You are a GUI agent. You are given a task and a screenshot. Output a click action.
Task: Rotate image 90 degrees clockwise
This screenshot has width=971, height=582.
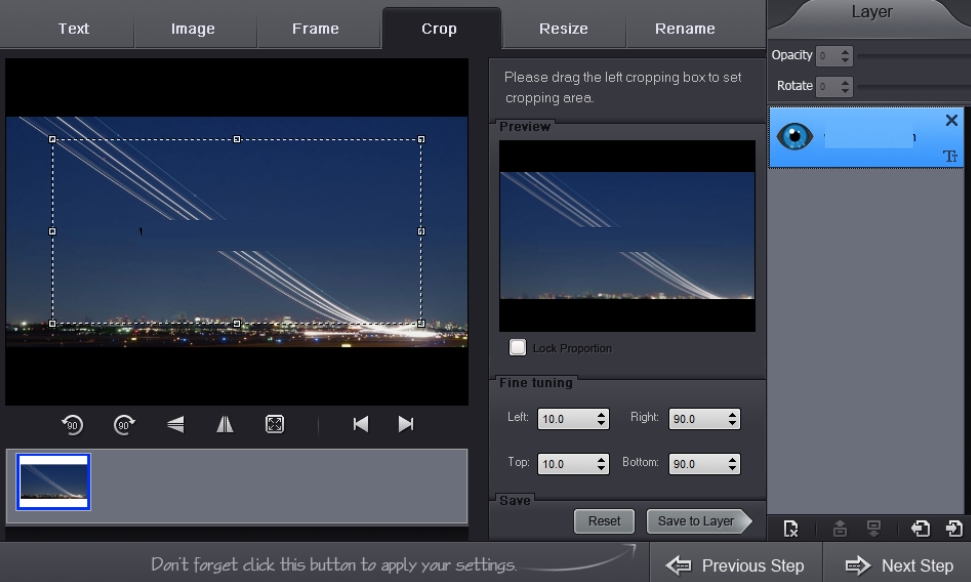click(124, 425)
